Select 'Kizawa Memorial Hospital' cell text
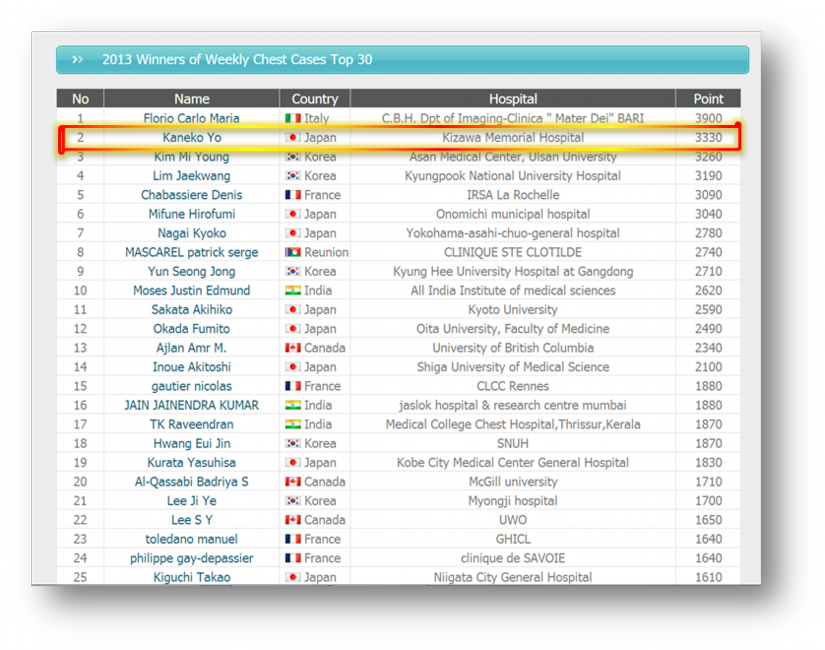The width and height of the screenshot is (825, 650). [x=513, y=137]
